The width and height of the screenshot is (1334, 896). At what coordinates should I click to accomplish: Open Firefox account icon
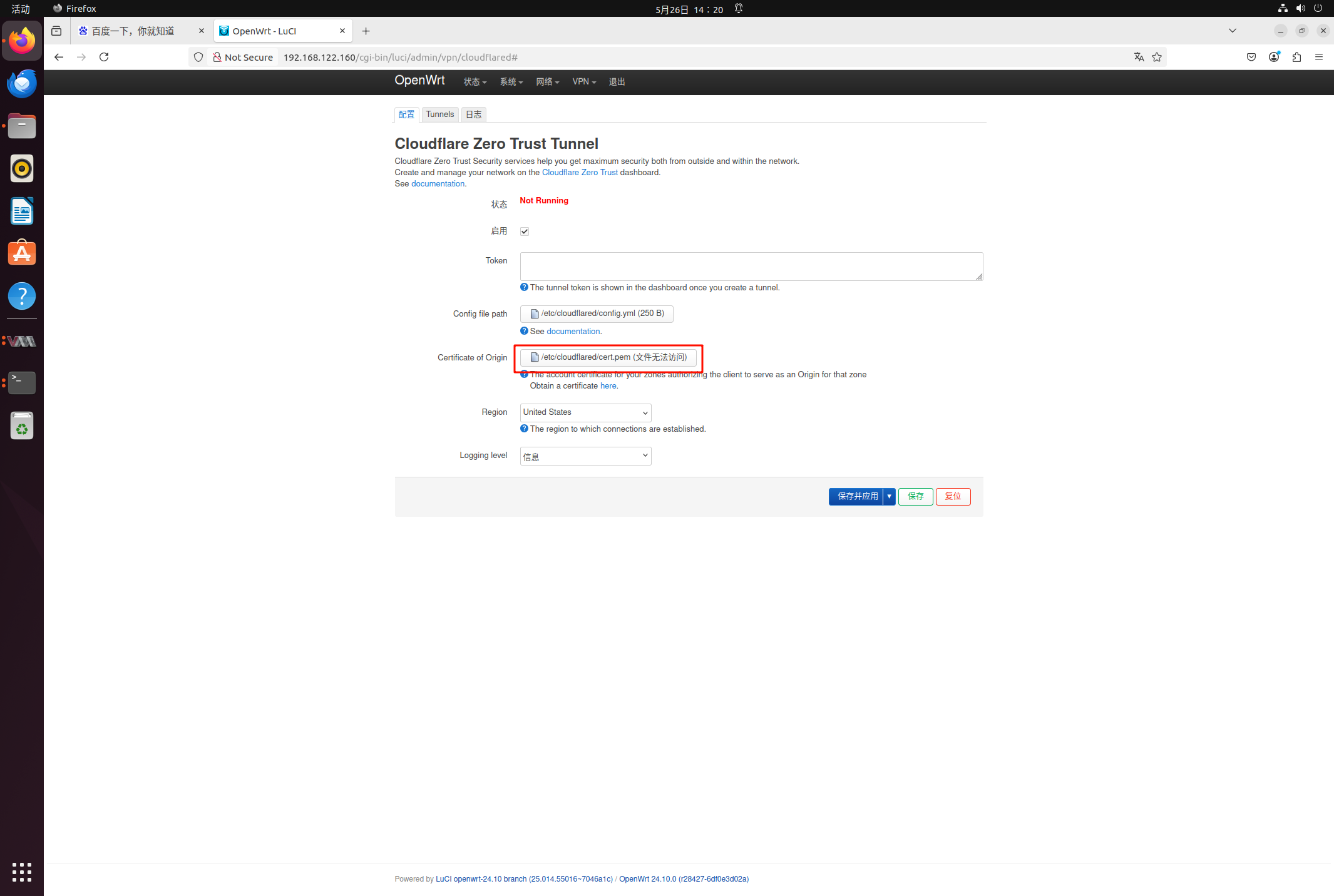click(1274, 57)
